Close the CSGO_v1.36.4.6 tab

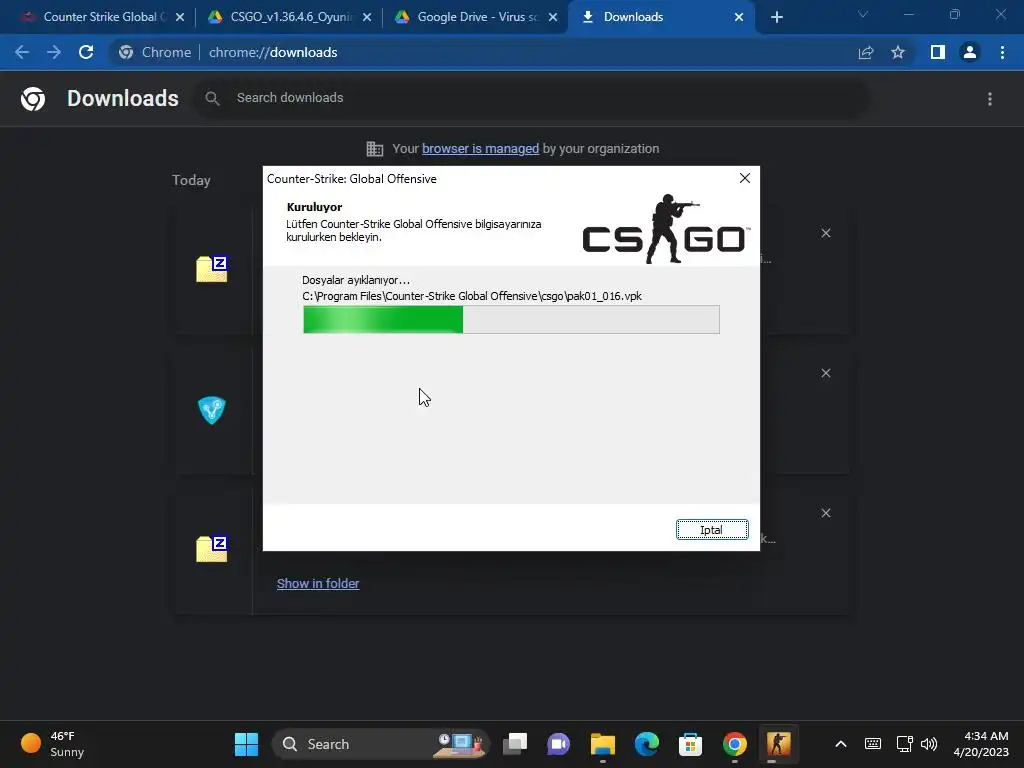point(367,18)
